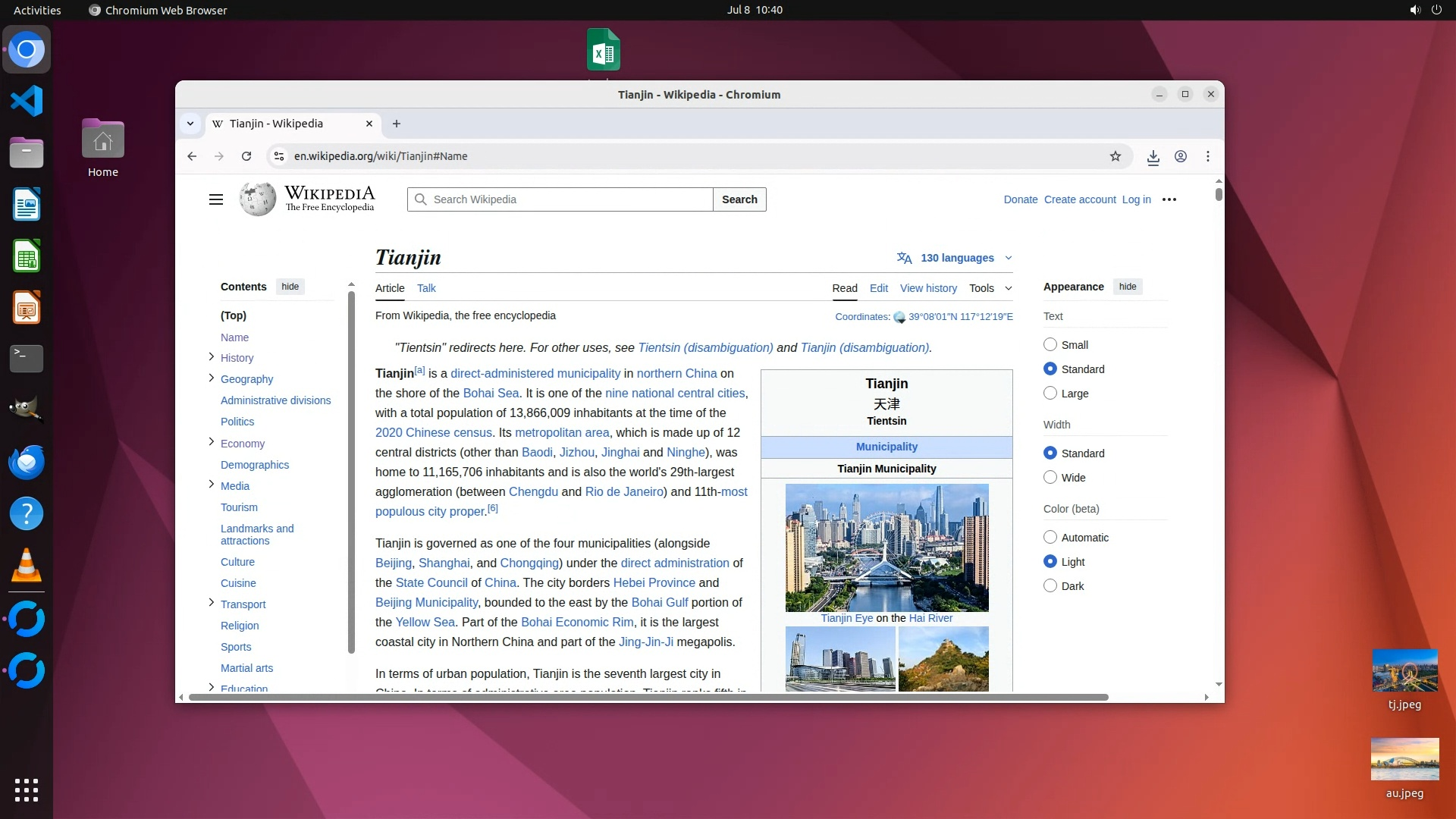1456x819 pixels.
Task: Click the coordinates globe map icon
Action: point(899,317)
